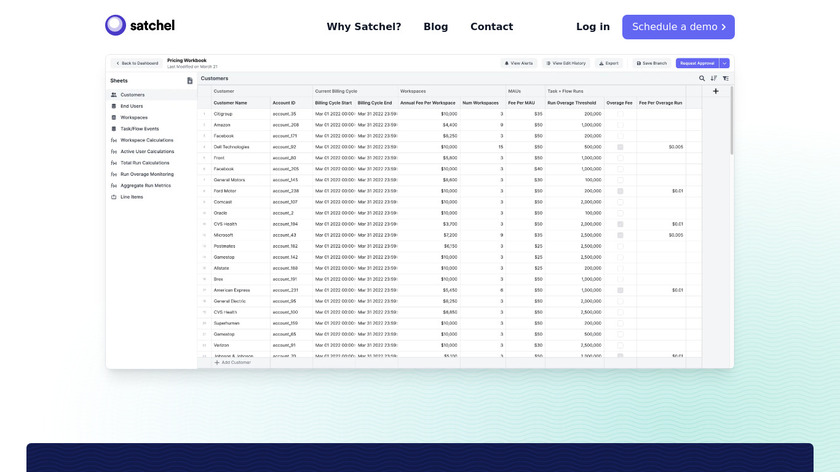
Task: Select the End Users sheet
Action: pyautogui.click(x=131, y=106)
